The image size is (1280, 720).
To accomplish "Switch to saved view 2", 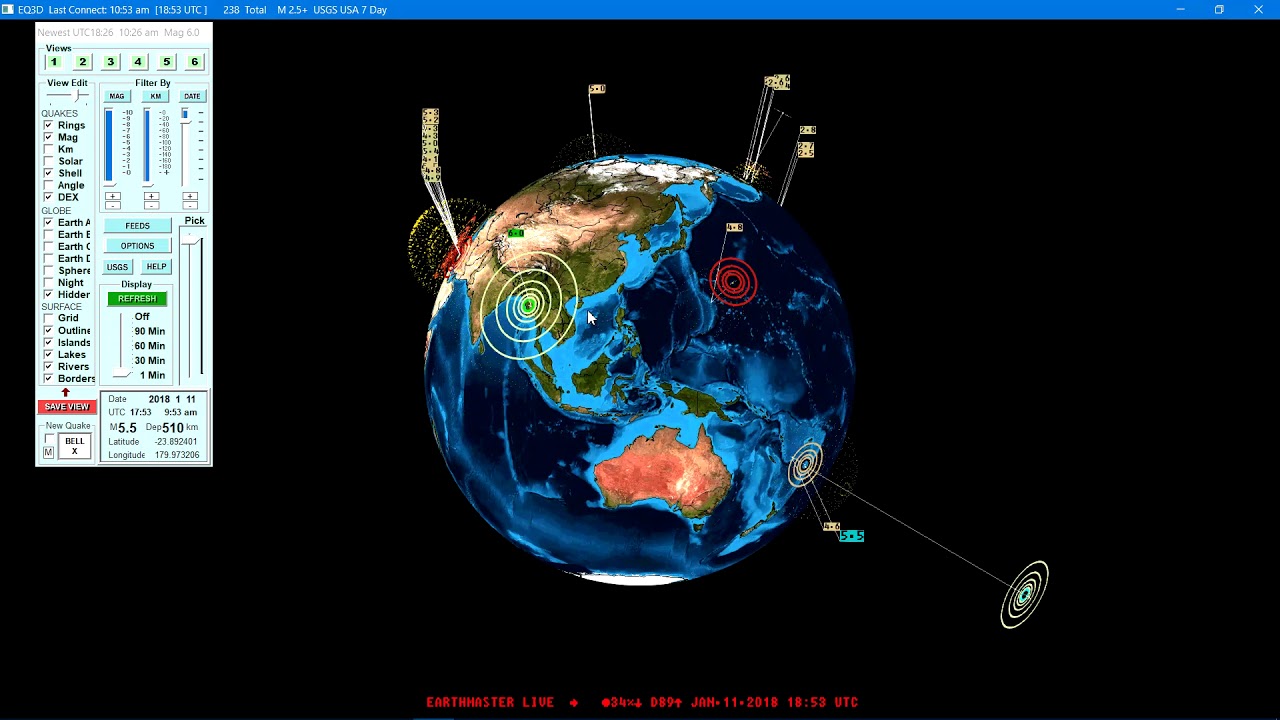I will [x=82, y=62].
